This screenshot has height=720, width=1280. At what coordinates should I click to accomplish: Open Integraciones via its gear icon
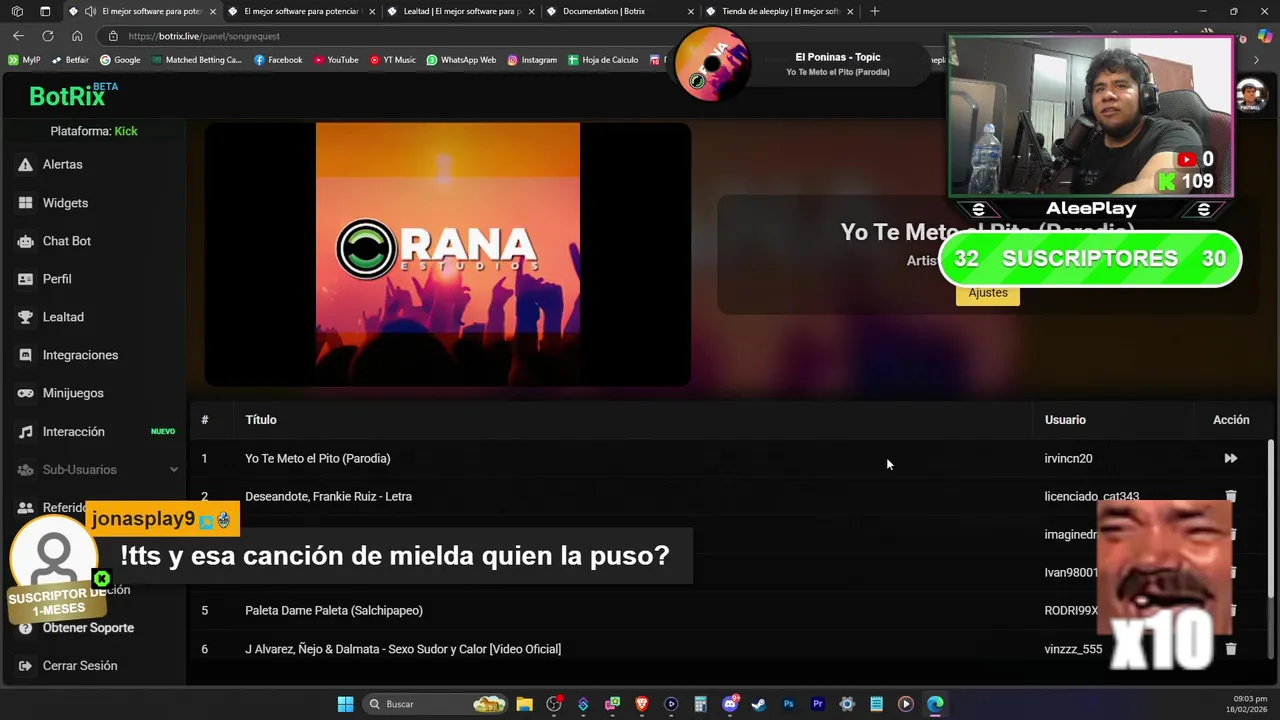(25, 355)
